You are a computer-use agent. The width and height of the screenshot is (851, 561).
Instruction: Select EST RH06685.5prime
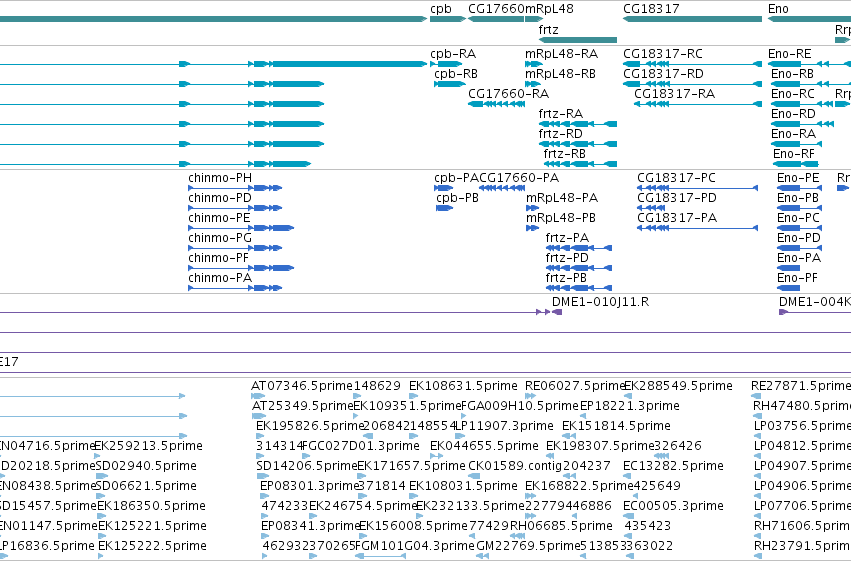561,527
